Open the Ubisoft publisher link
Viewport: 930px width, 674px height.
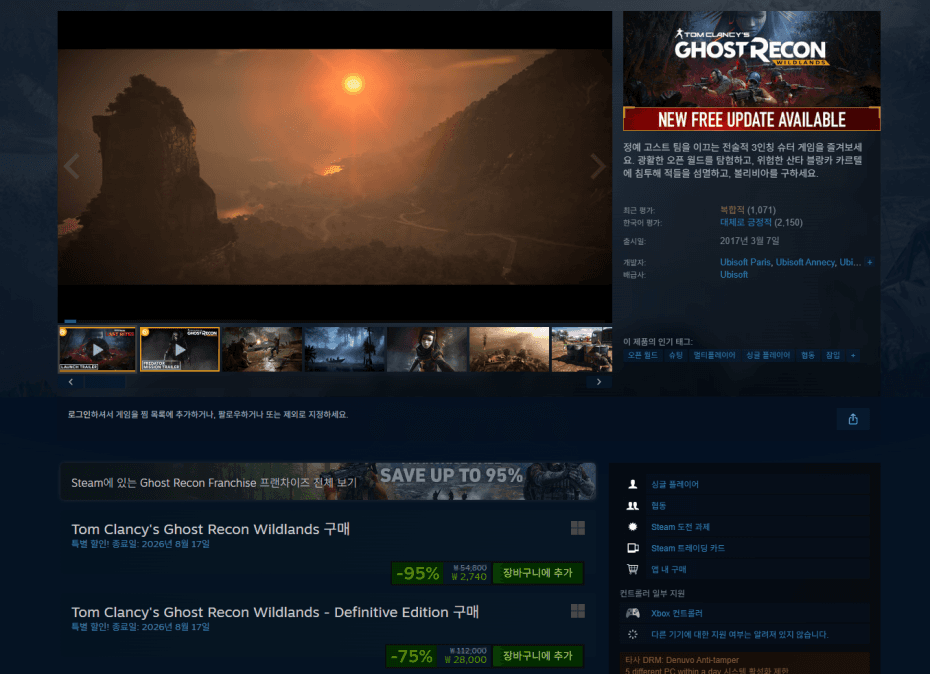734,275
